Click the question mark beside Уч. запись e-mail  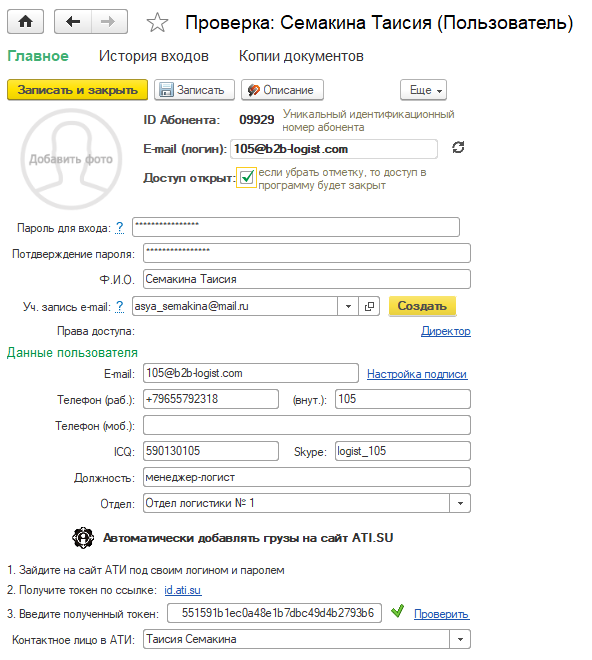pyautogui.click(x=120, y=306)
